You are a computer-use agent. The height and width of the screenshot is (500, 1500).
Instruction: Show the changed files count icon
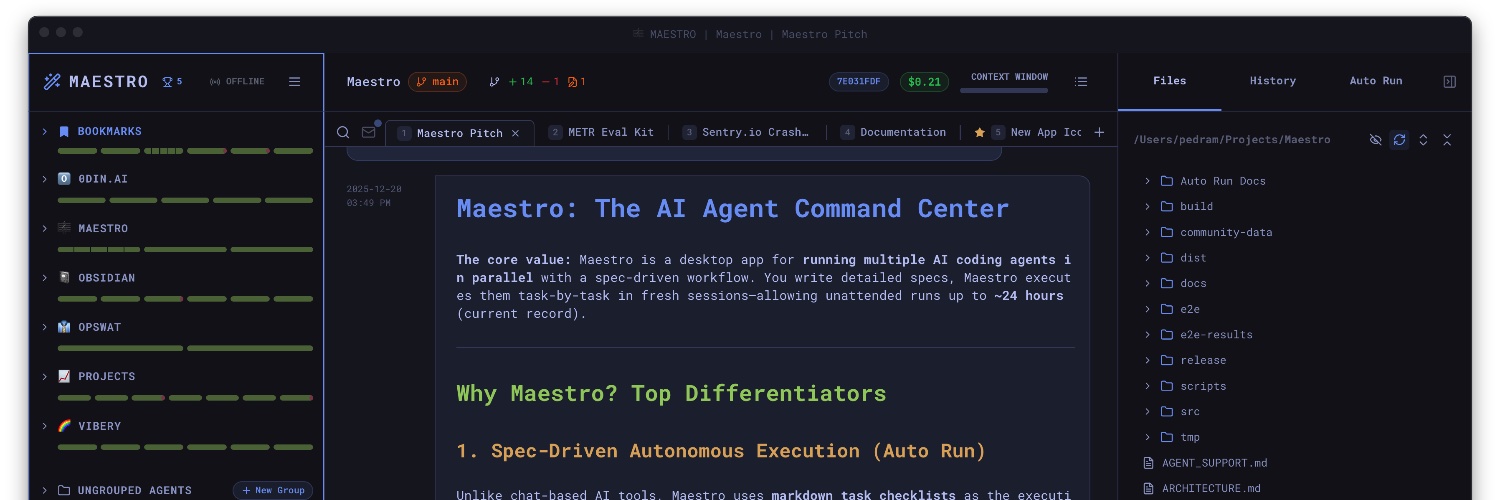pos(577,82)
